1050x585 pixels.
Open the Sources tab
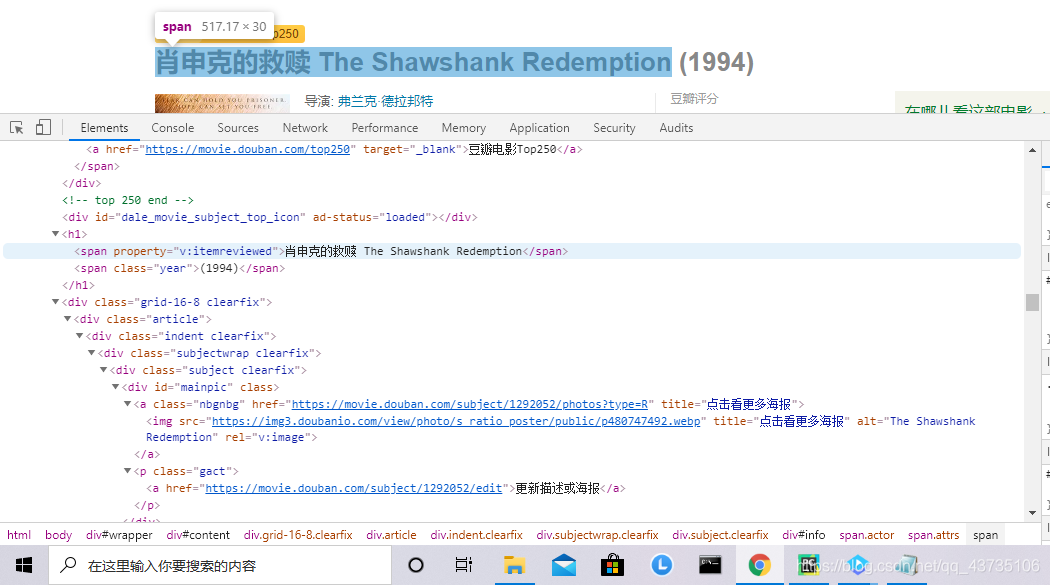238,128
